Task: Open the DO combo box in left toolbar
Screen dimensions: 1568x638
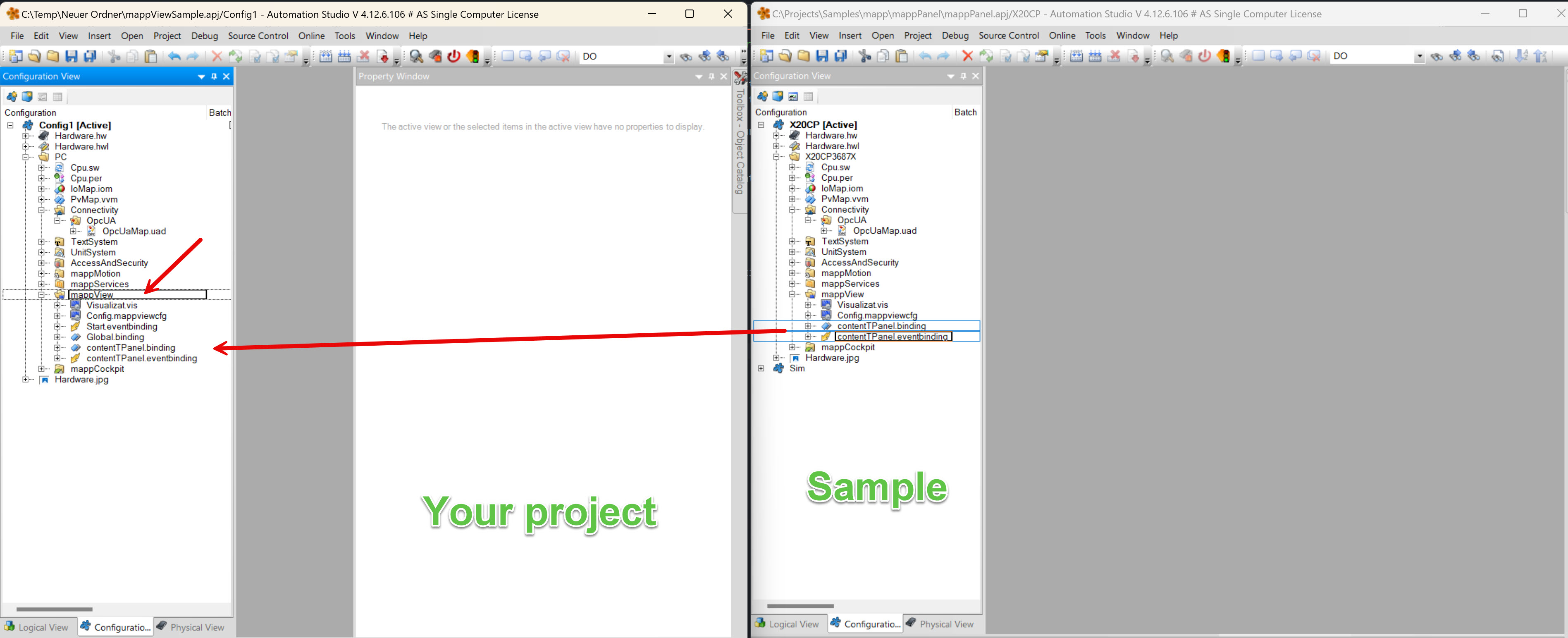Action: [668, 57]
